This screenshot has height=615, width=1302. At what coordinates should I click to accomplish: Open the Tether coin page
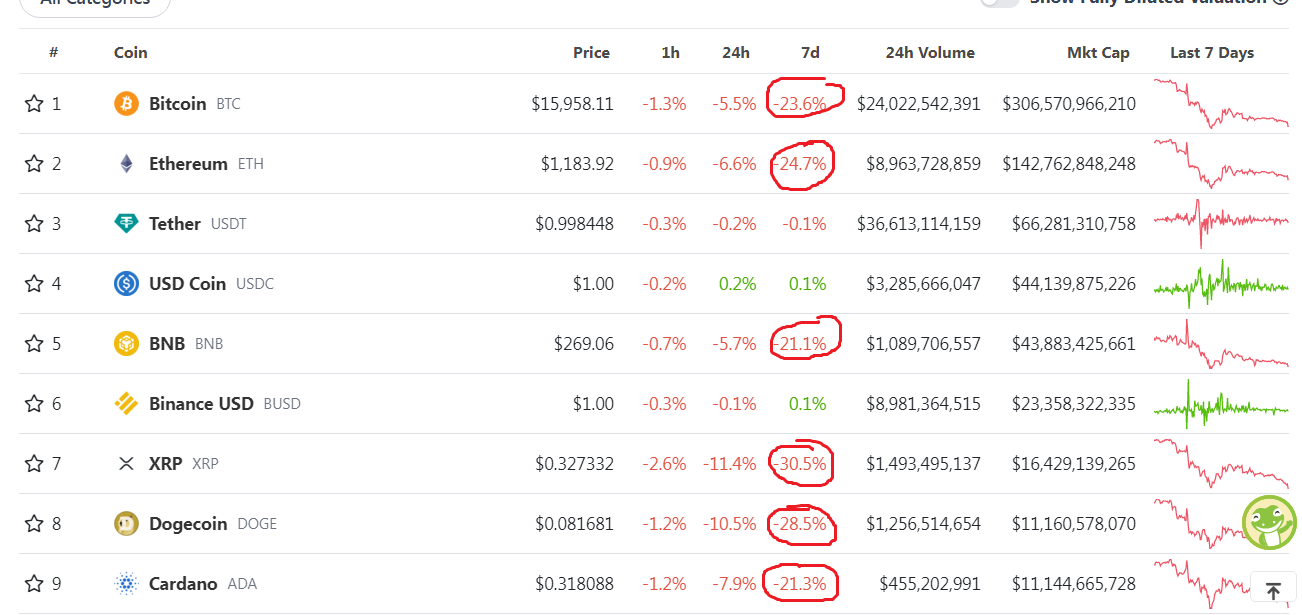(175, 224)
